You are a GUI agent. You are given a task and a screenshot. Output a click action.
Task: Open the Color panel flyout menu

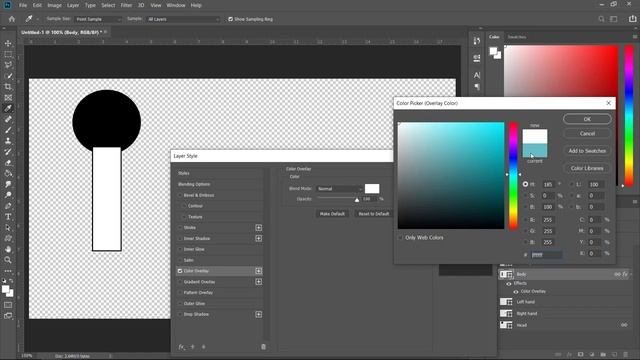coord(635,37)
